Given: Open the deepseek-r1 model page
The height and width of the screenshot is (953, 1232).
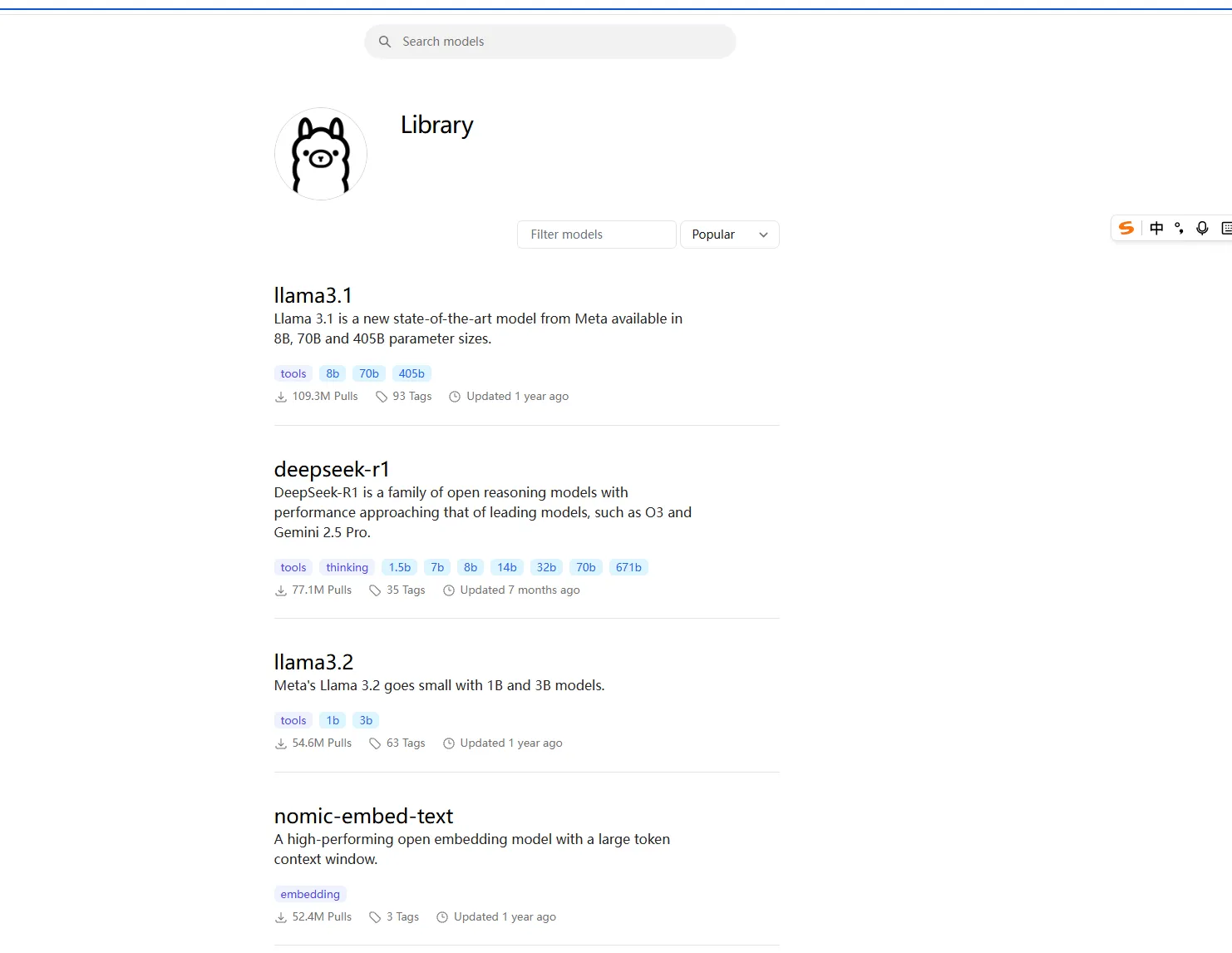Looking at the screenshot, I should click(332, 469).
